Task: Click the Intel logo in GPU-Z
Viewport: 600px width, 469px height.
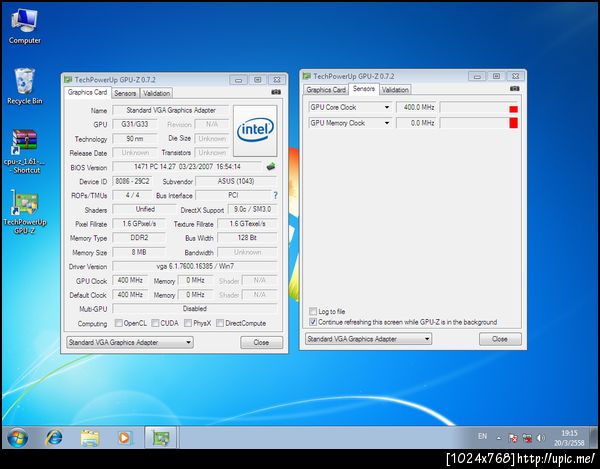Action: (255, 130)
